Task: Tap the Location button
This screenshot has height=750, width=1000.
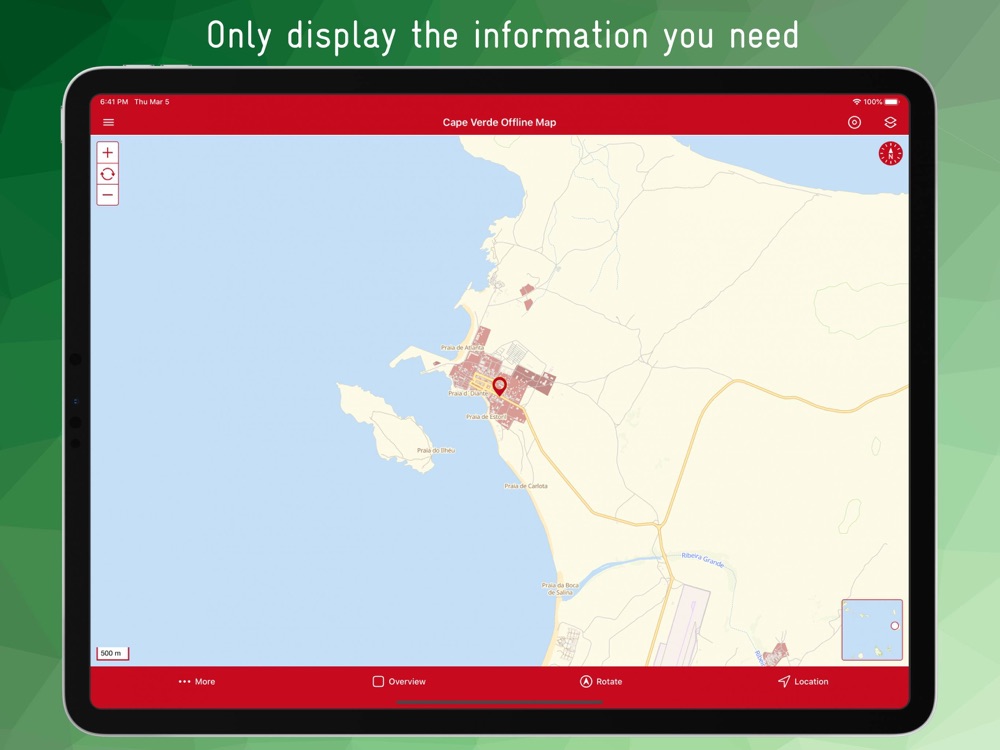Action: tap(803, 682)
